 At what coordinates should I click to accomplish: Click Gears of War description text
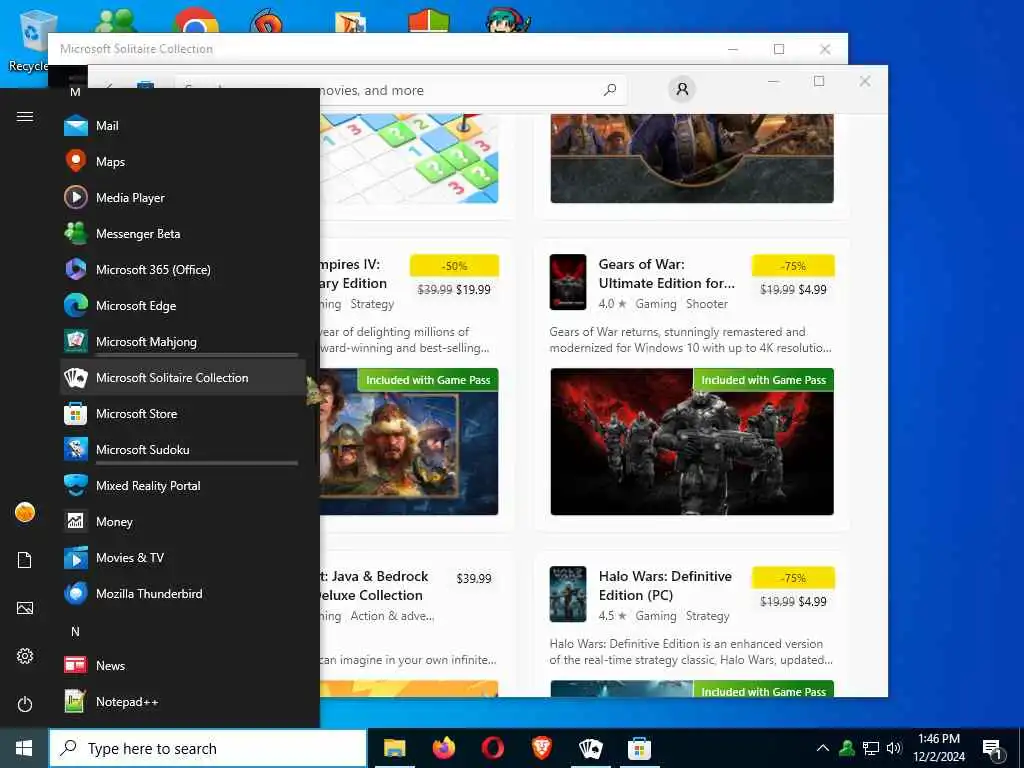[690, 340]
